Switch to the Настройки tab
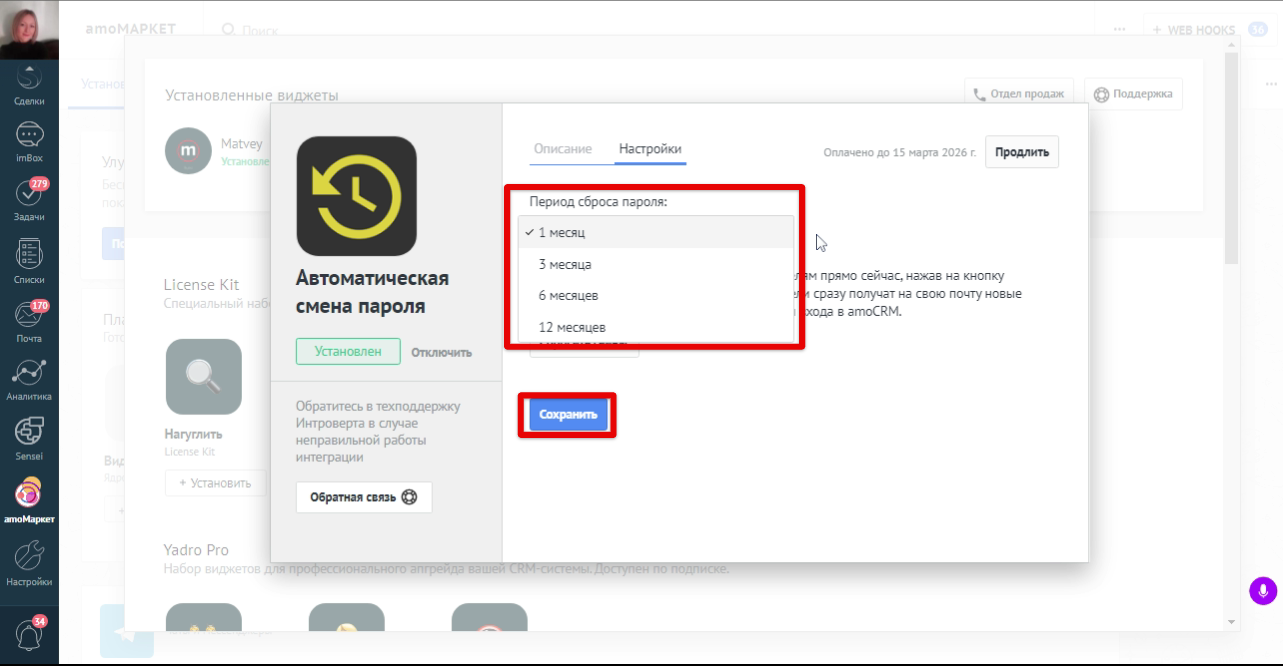The width and height of the screenshot is (1283, 666). (x=650, y=149)
